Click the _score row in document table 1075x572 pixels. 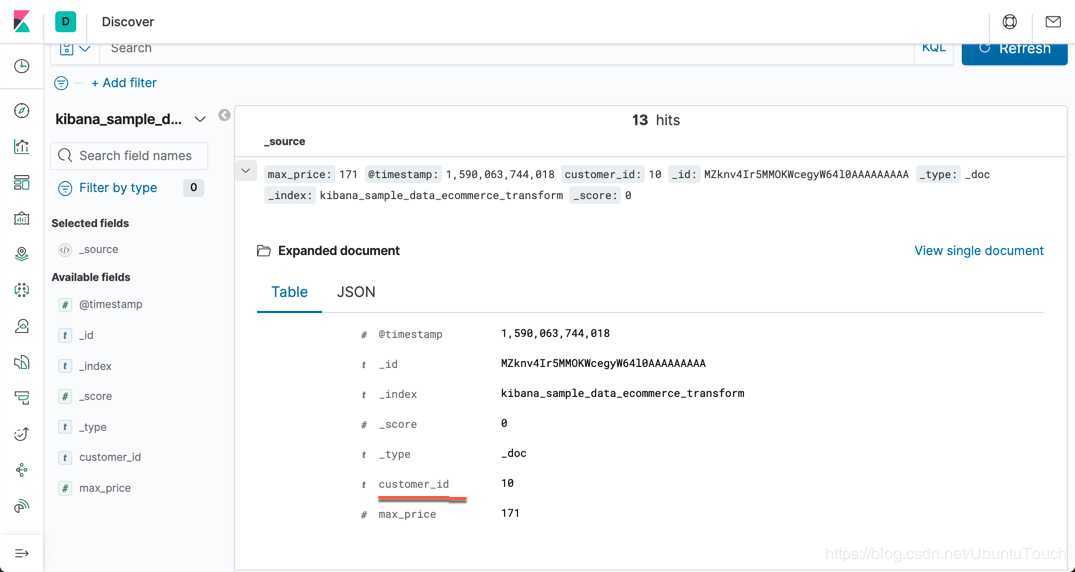650,425
